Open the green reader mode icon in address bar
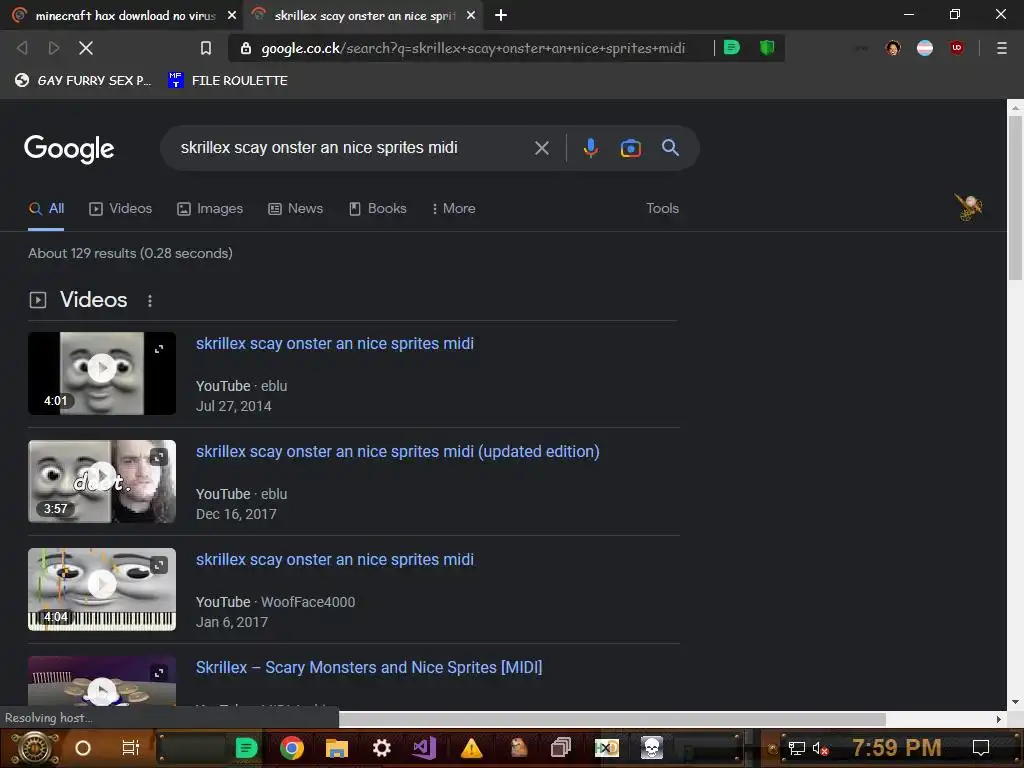This screenshot has height=768, width=1024. [x=732, y=47]
